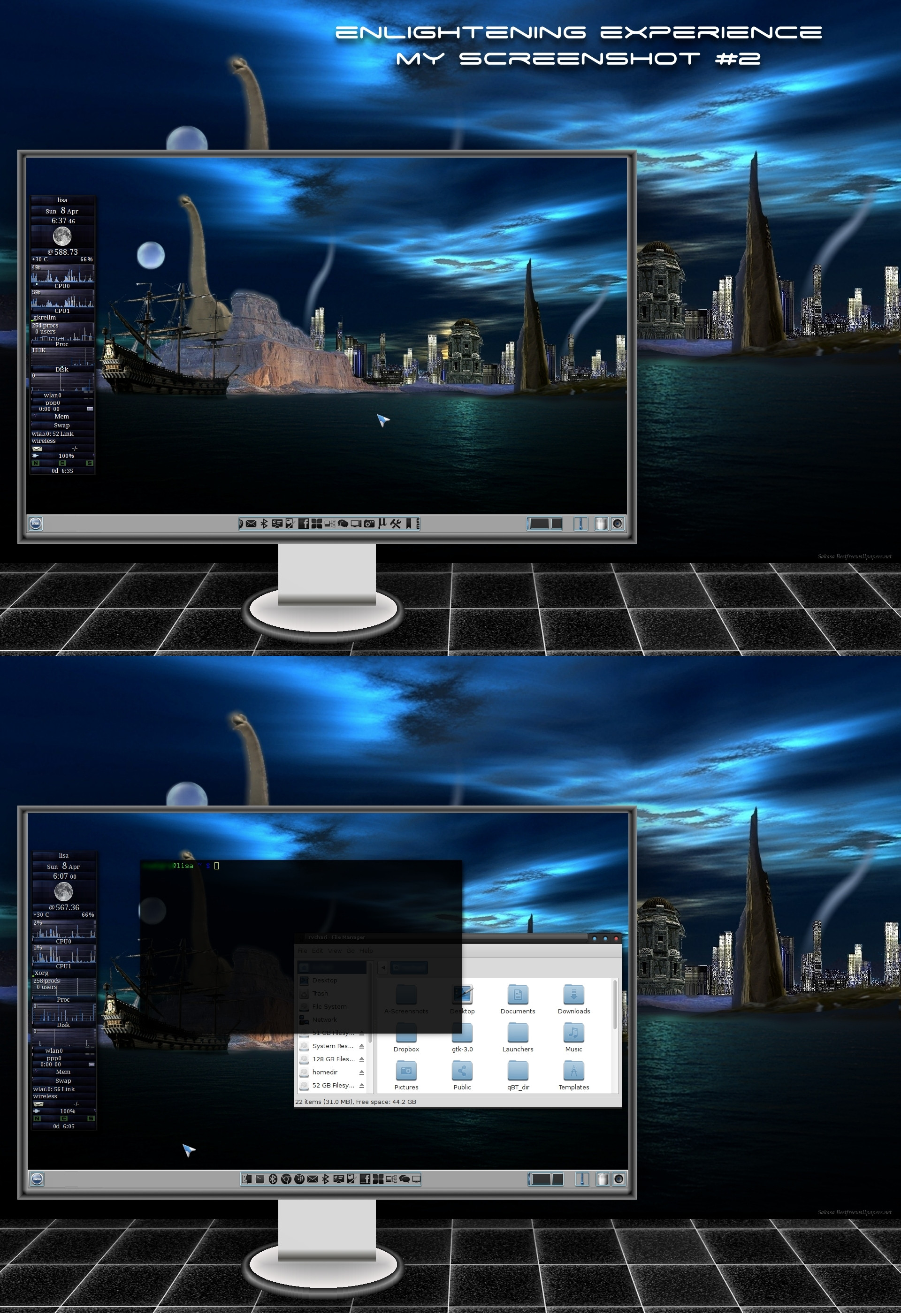The height and width of the screenshot is (1316, 901).
Task: Open Desktop folder icon in file pane
Action: (462, 1000)
